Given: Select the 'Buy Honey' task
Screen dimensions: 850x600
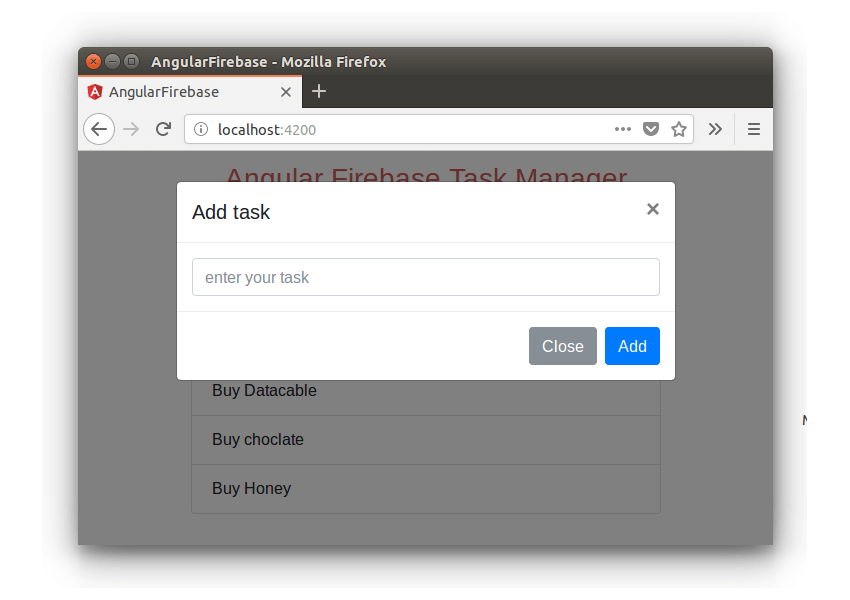Looking at the screenshot, I should 426,488.
